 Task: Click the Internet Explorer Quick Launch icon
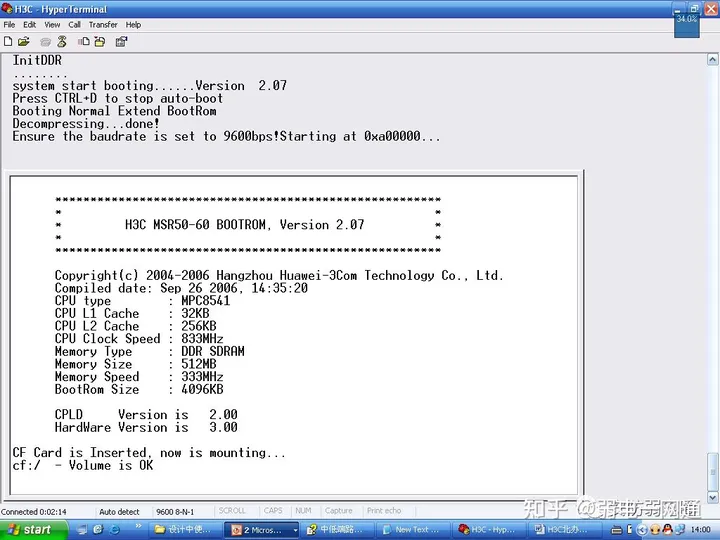click(114, 529)
